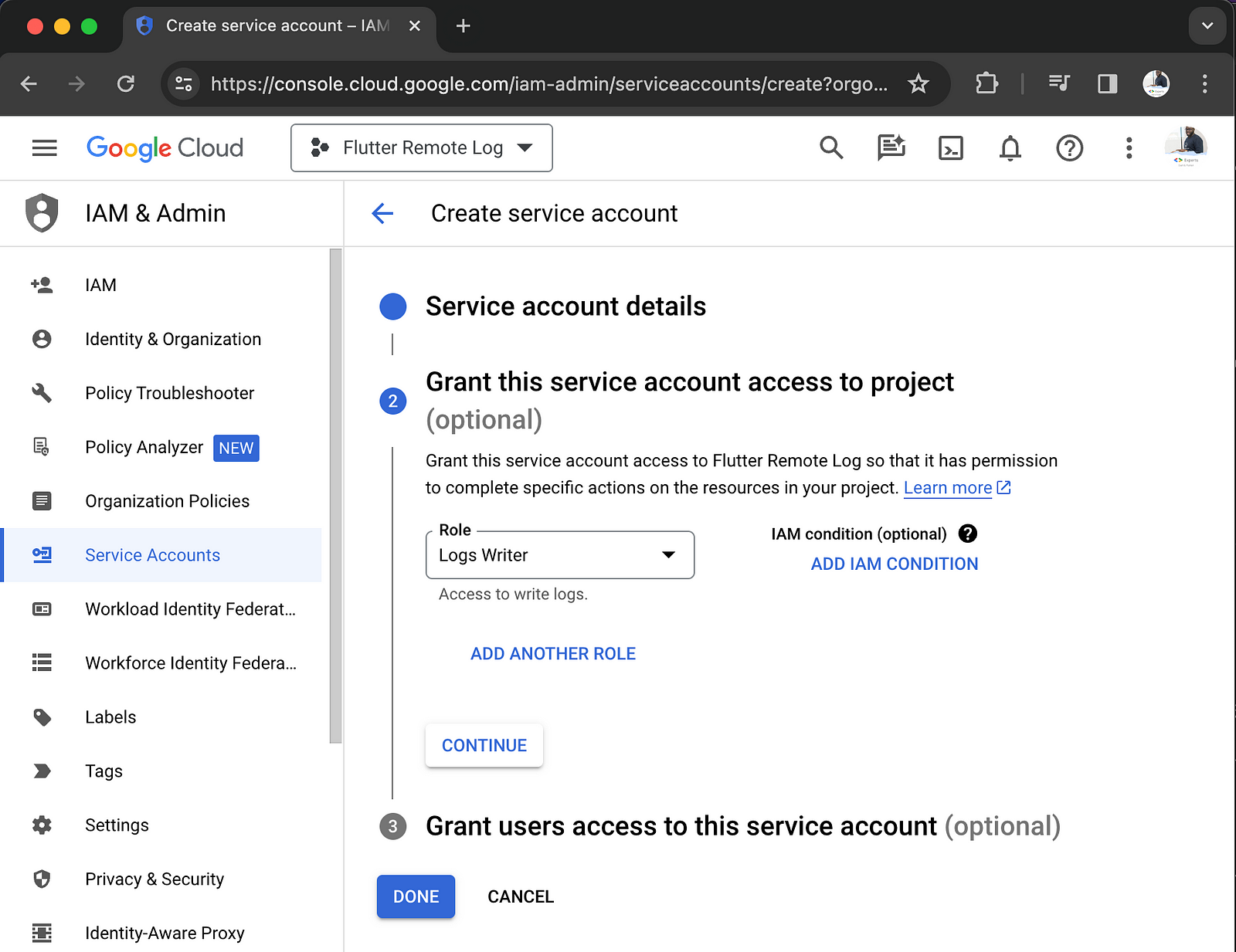
Task: Activate Cloud Shell terminal icon
Action: pyautogui.click(x=950, y=147)
